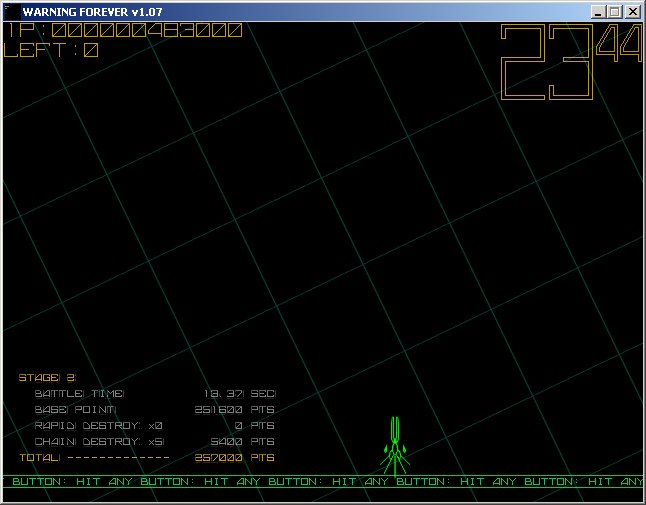The width and height of the screenshot is (646, 505).
Task: Click the 251600 PTS base point value
Action: [x=234, y=410]
